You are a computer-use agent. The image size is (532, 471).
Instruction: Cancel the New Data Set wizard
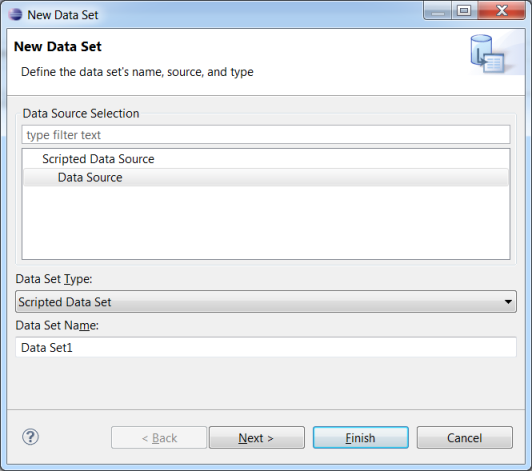(x=464, y=438)
